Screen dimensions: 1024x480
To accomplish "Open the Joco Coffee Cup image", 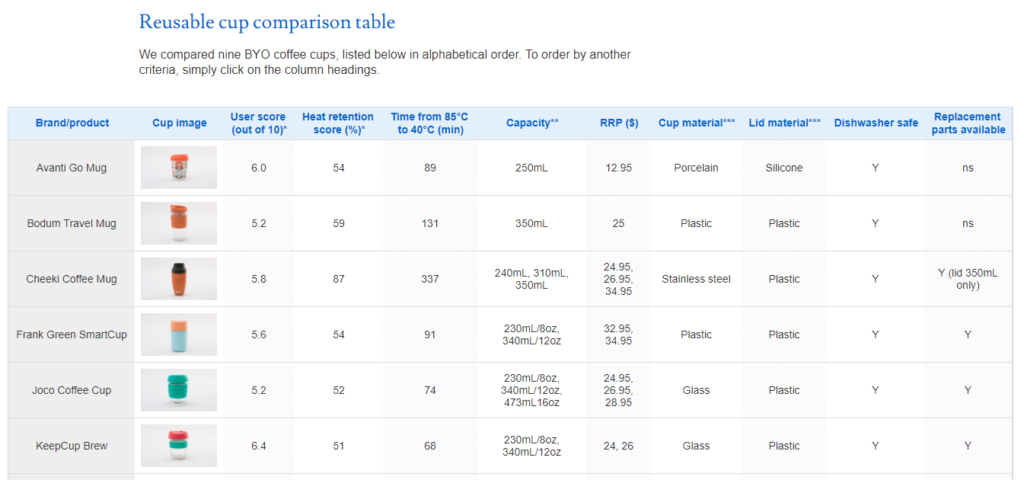I will click(179, 390).
